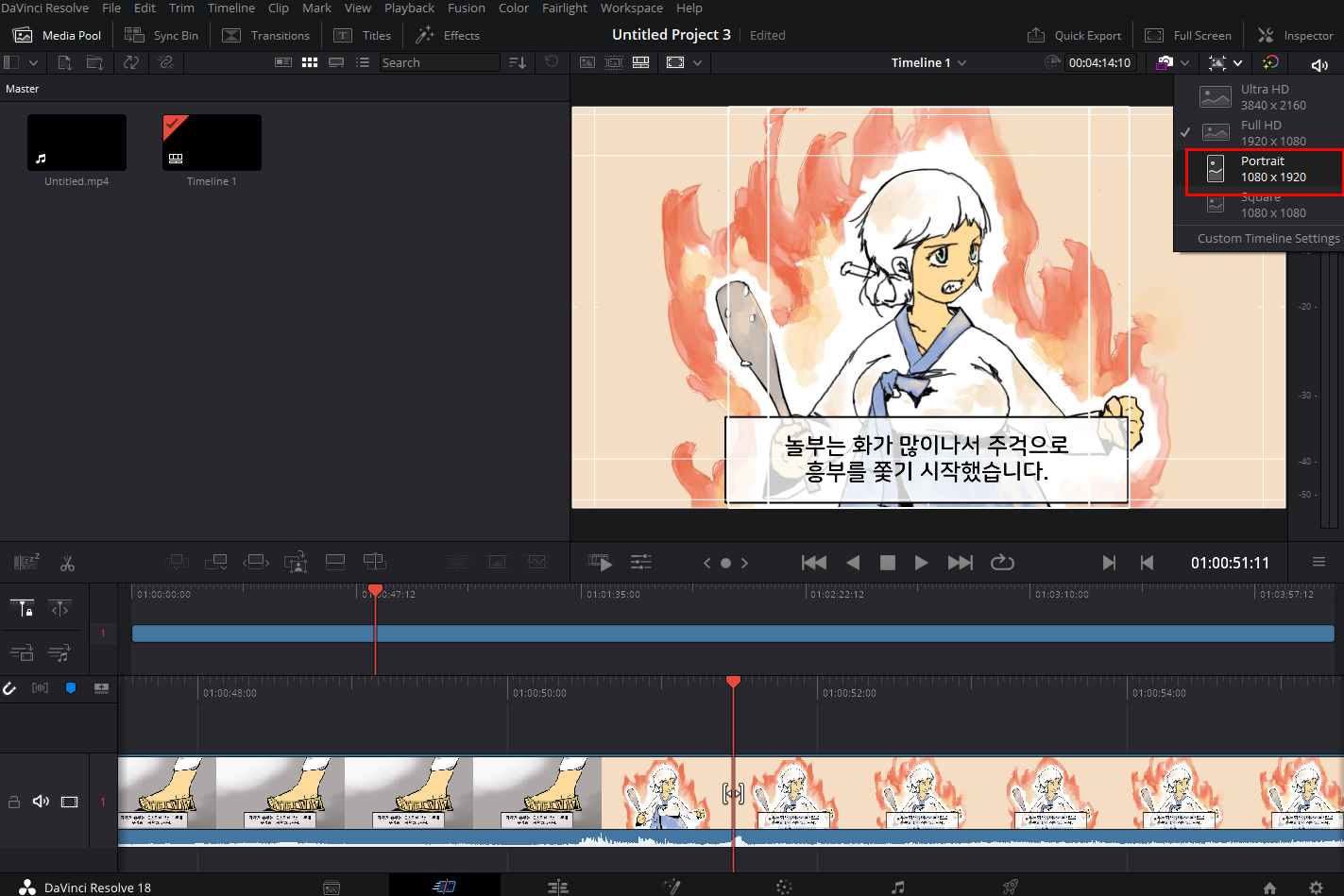Image resolution: width=1344 pixels, height=896 pixels.
Task: Switch media pool to metadata view
Action: (283, 62)
